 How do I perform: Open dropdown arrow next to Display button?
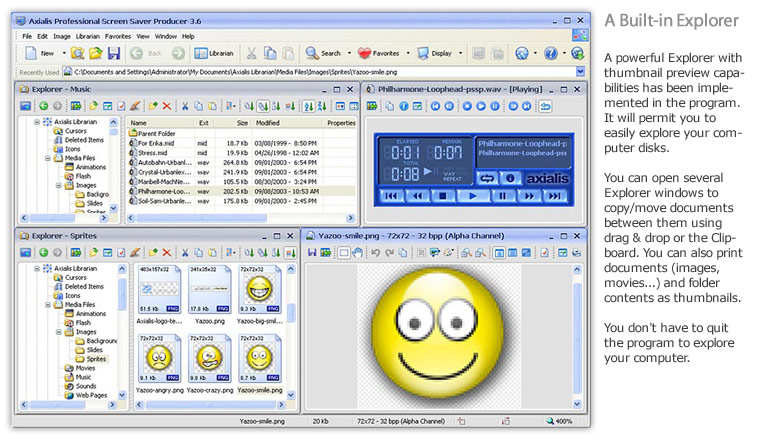point(460,53)
